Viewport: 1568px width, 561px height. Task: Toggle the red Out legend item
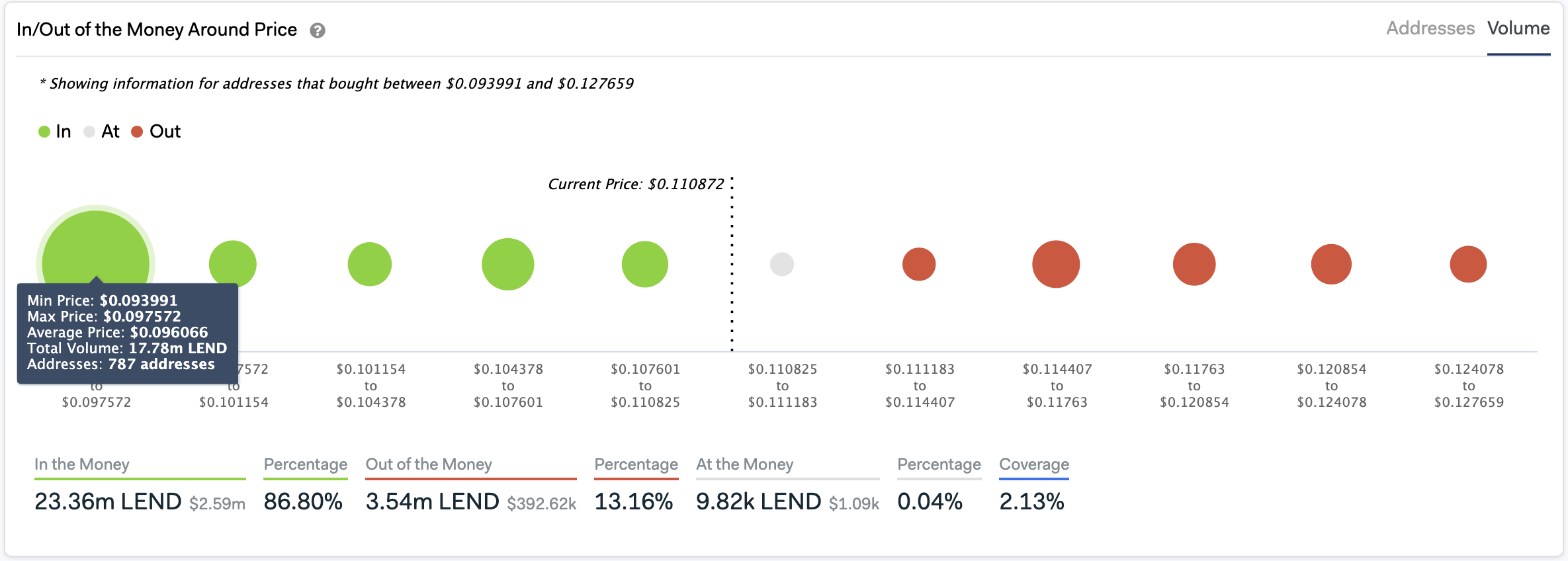pos(156,132)
